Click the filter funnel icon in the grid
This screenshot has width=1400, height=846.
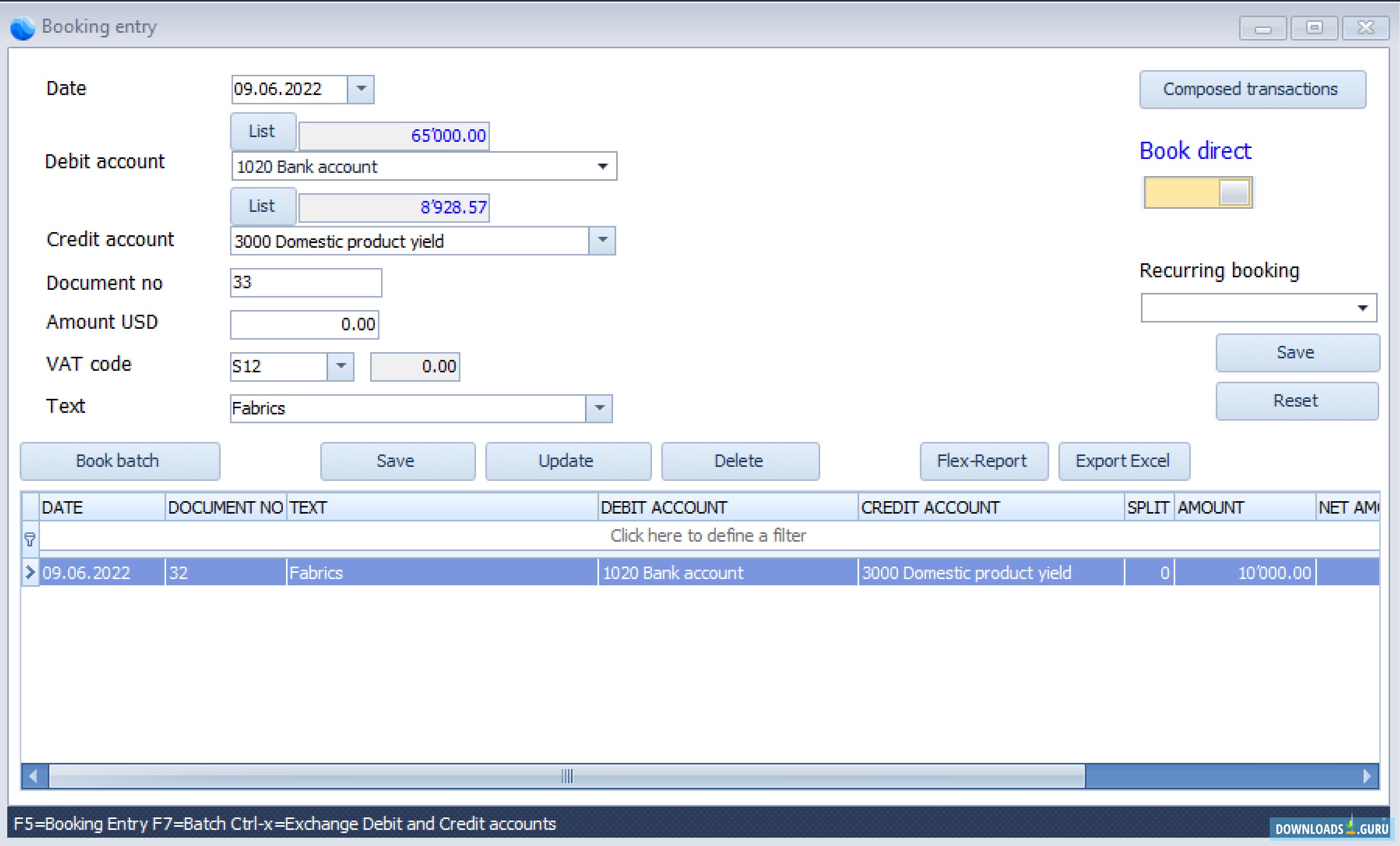click(30, 539)
